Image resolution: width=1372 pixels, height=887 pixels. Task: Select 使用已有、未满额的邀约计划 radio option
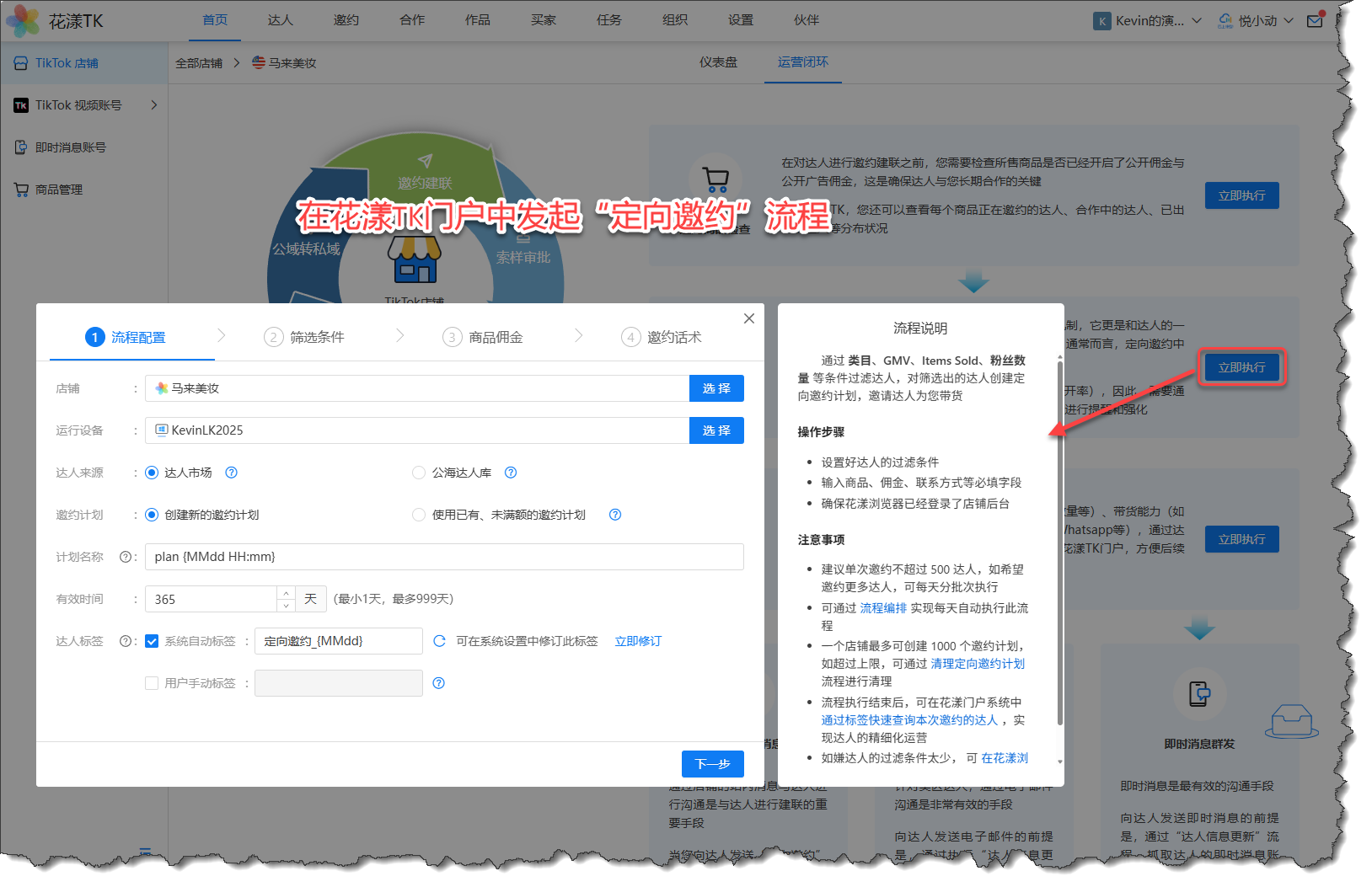[x=419, y=515]
